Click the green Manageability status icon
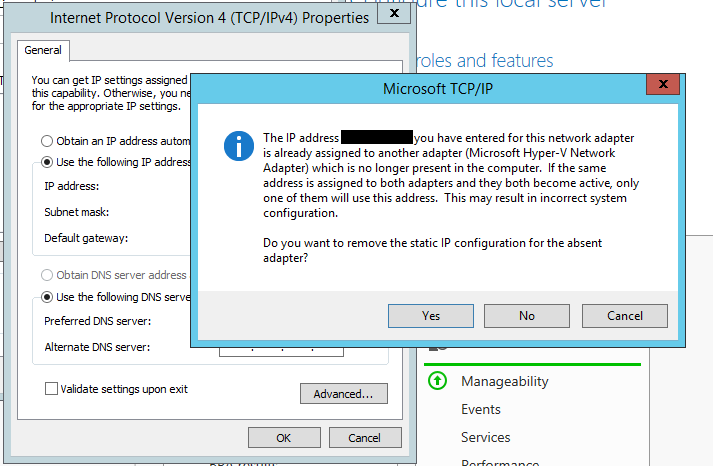Screen dimensions: 713x466 [437, 381]
